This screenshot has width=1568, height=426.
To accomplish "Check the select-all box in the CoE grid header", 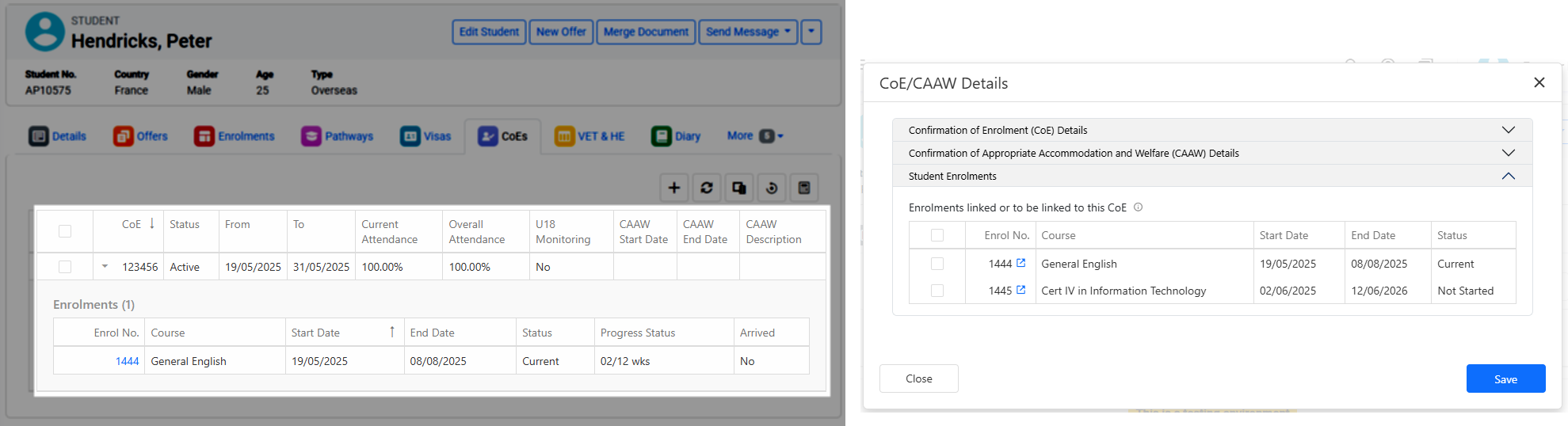I will tap(65, 231).
